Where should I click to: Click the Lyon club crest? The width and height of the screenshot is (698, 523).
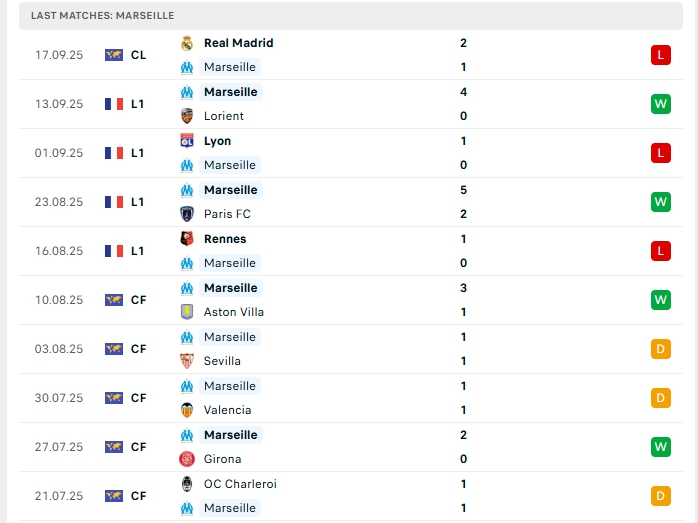click(187, 141)
